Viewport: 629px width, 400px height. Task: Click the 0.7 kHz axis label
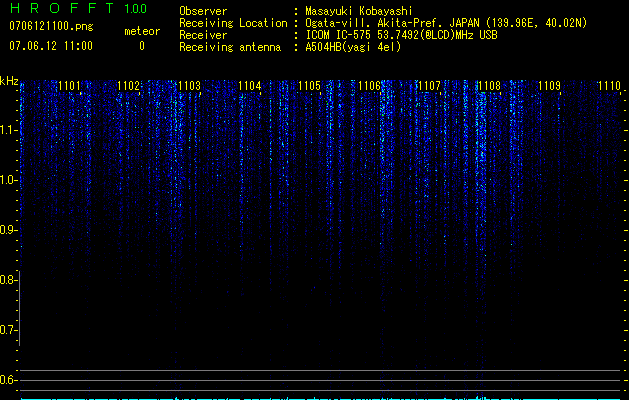coord(8,330)
